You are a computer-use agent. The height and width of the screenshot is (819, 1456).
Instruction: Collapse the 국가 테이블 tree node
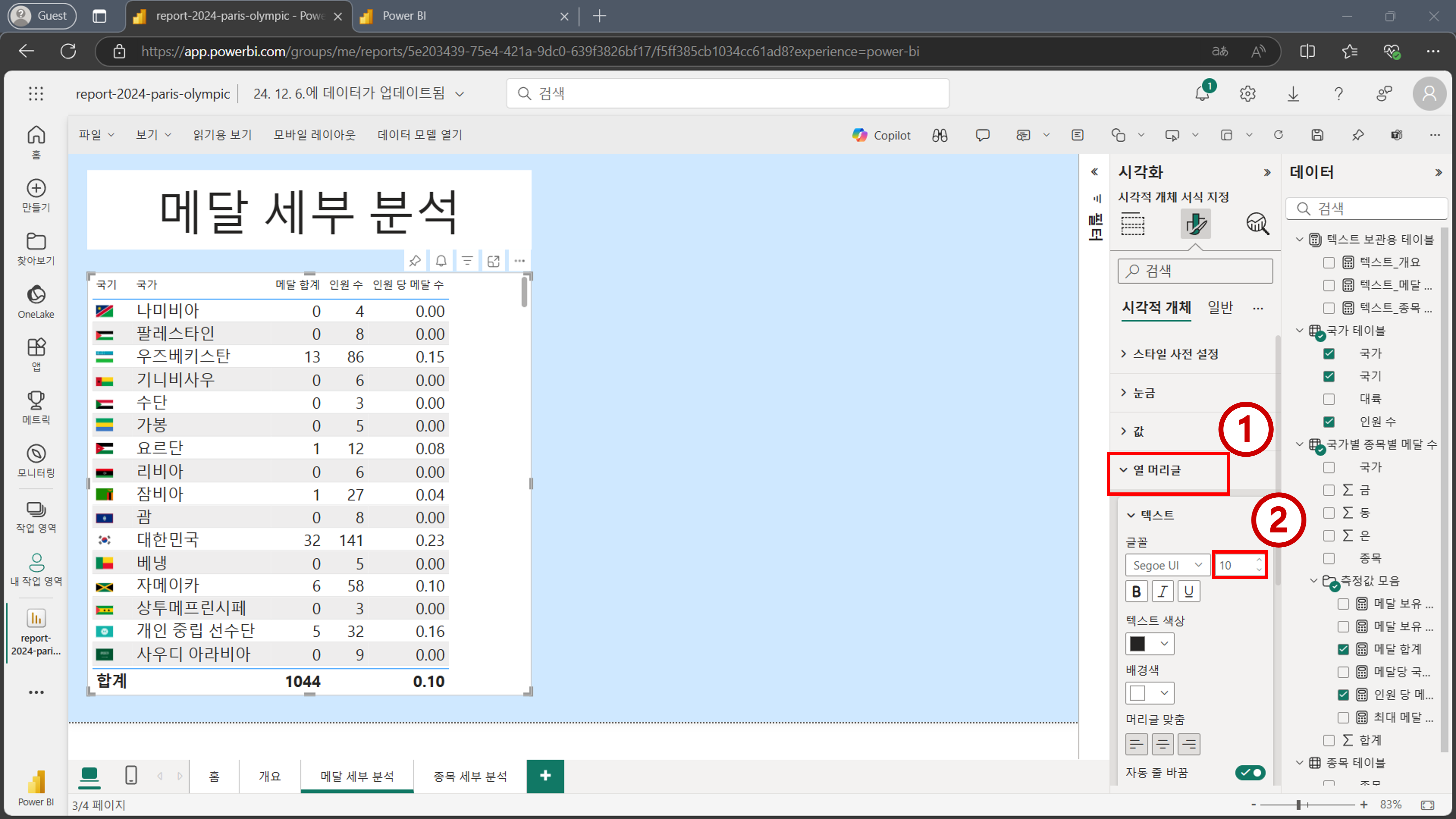click(x=1299, y=331)
